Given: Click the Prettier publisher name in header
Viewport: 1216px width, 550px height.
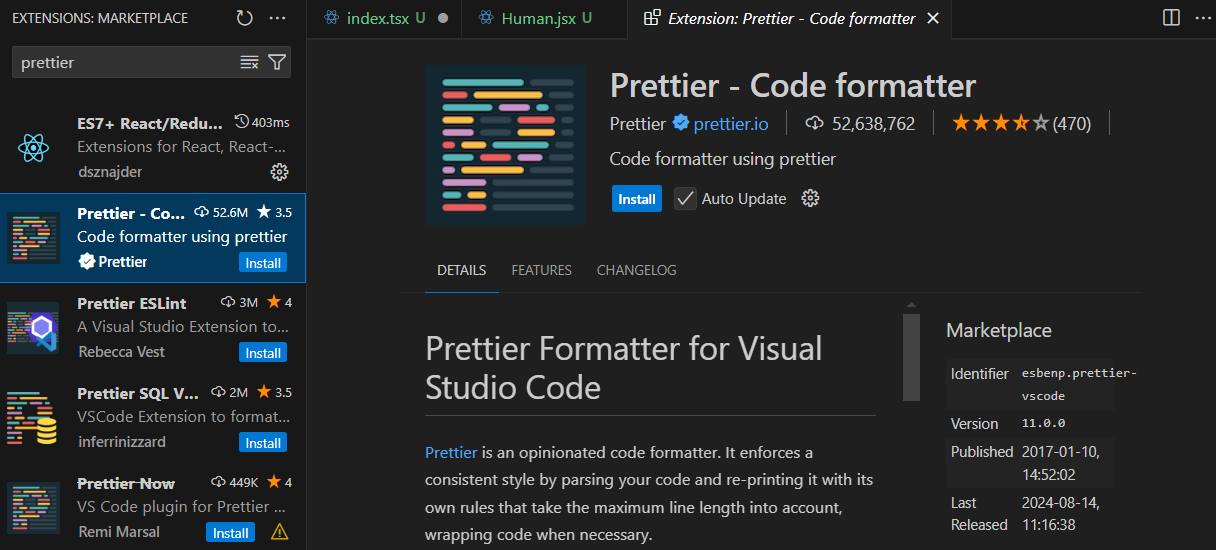Looking at the screenshot, I should [x=637, y=124].
